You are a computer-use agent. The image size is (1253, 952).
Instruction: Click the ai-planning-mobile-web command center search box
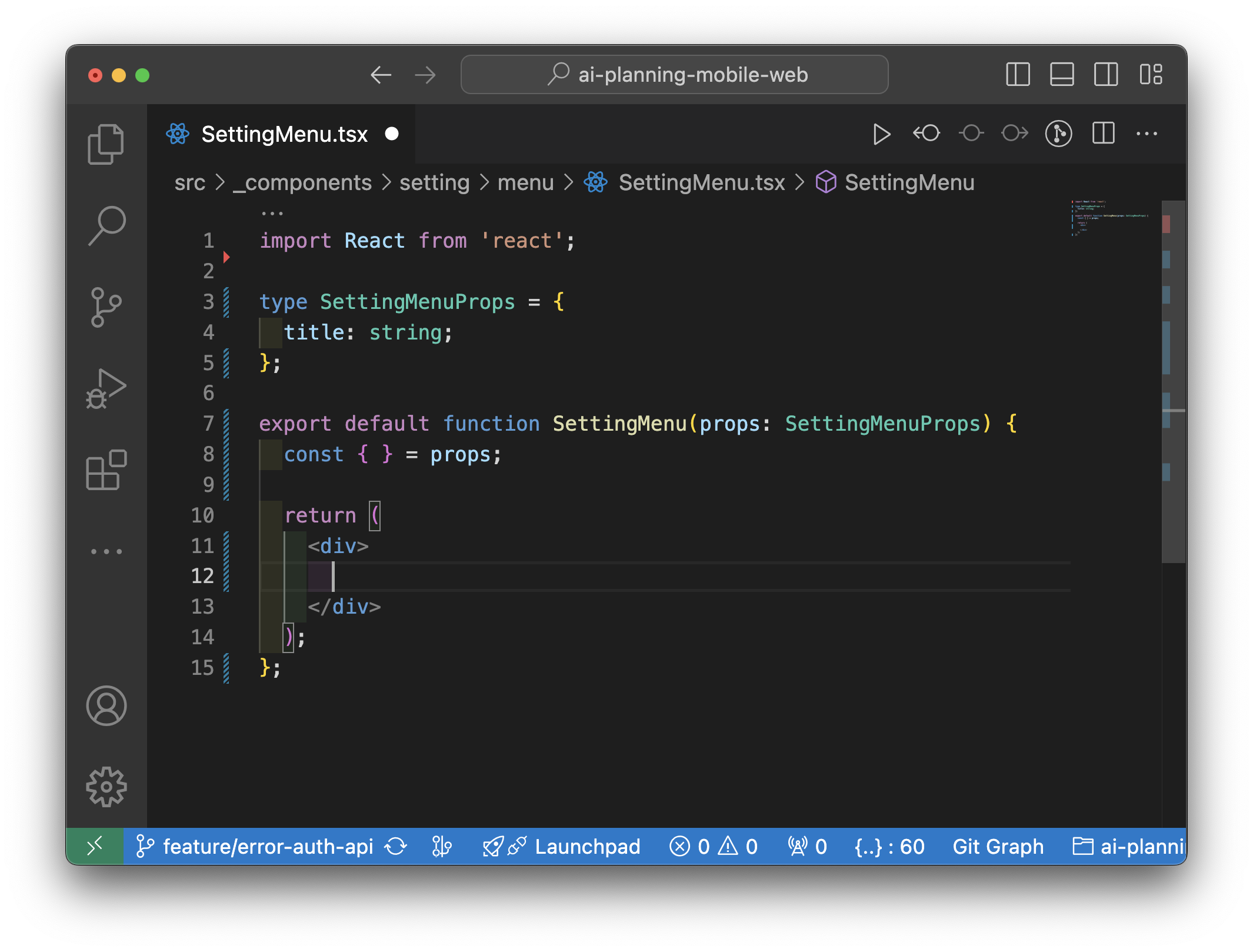coord(674,75)
